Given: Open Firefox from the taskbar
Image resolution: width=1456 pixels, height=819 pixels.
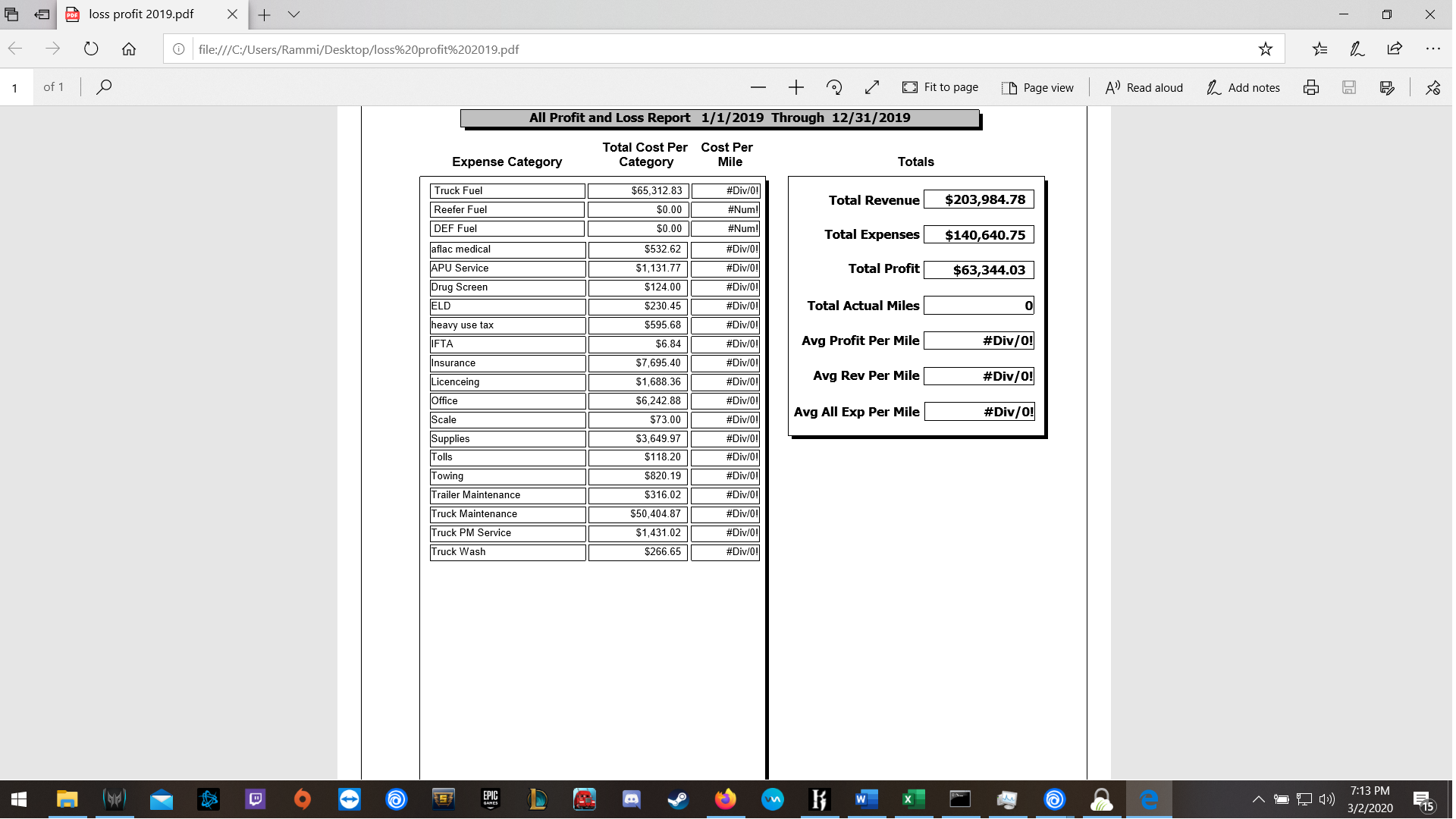Looking at the screenshot, I should (725, 799).
